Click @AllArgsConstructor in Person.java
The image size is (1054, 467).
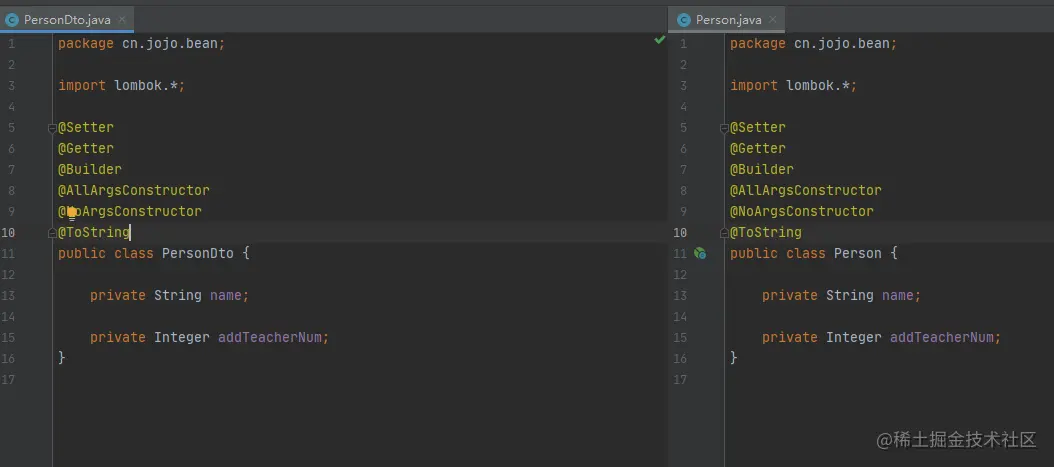(806, 190)
